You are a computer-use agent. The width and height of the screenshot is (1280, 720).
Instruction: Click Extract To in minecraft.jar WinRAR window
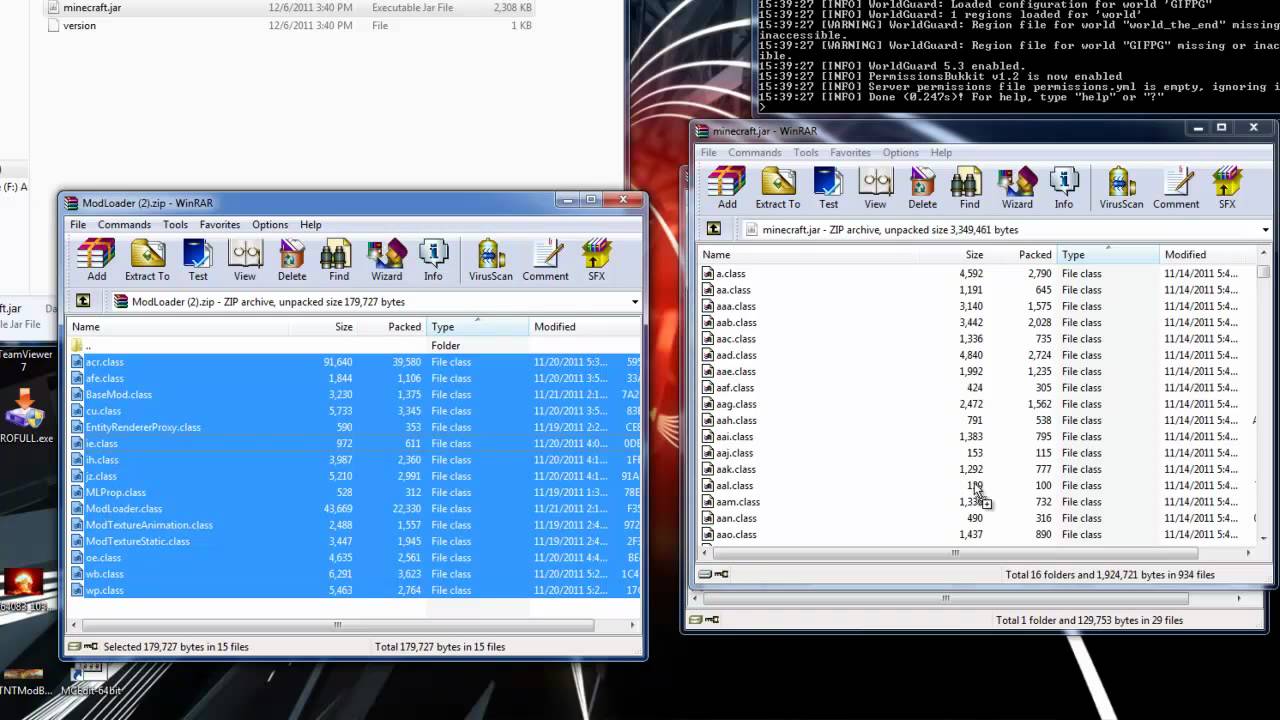(x=778, y=187)
